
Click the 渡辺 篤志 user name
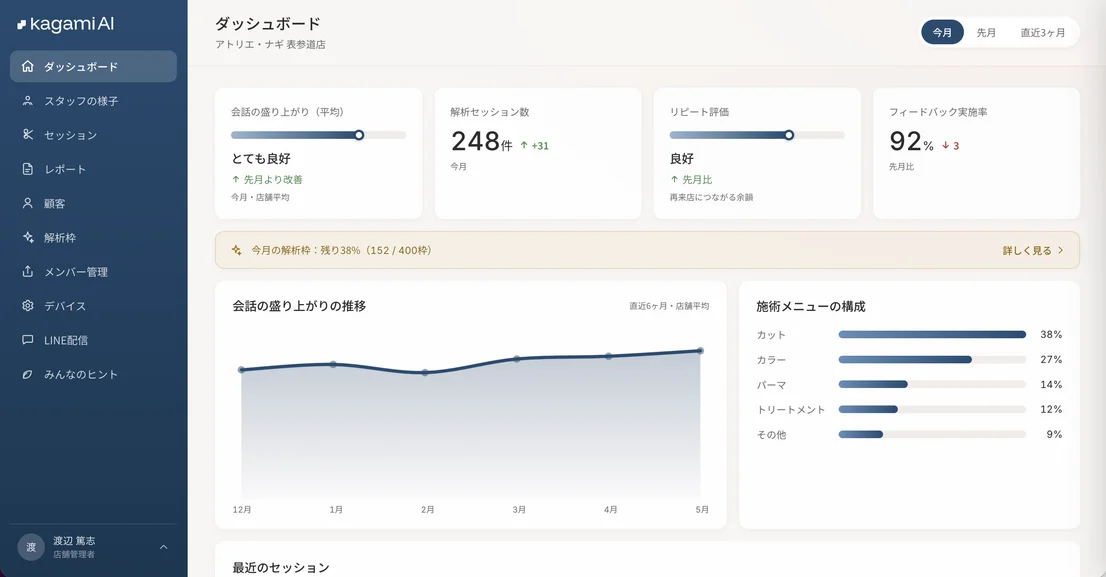[x=74, y=541]
